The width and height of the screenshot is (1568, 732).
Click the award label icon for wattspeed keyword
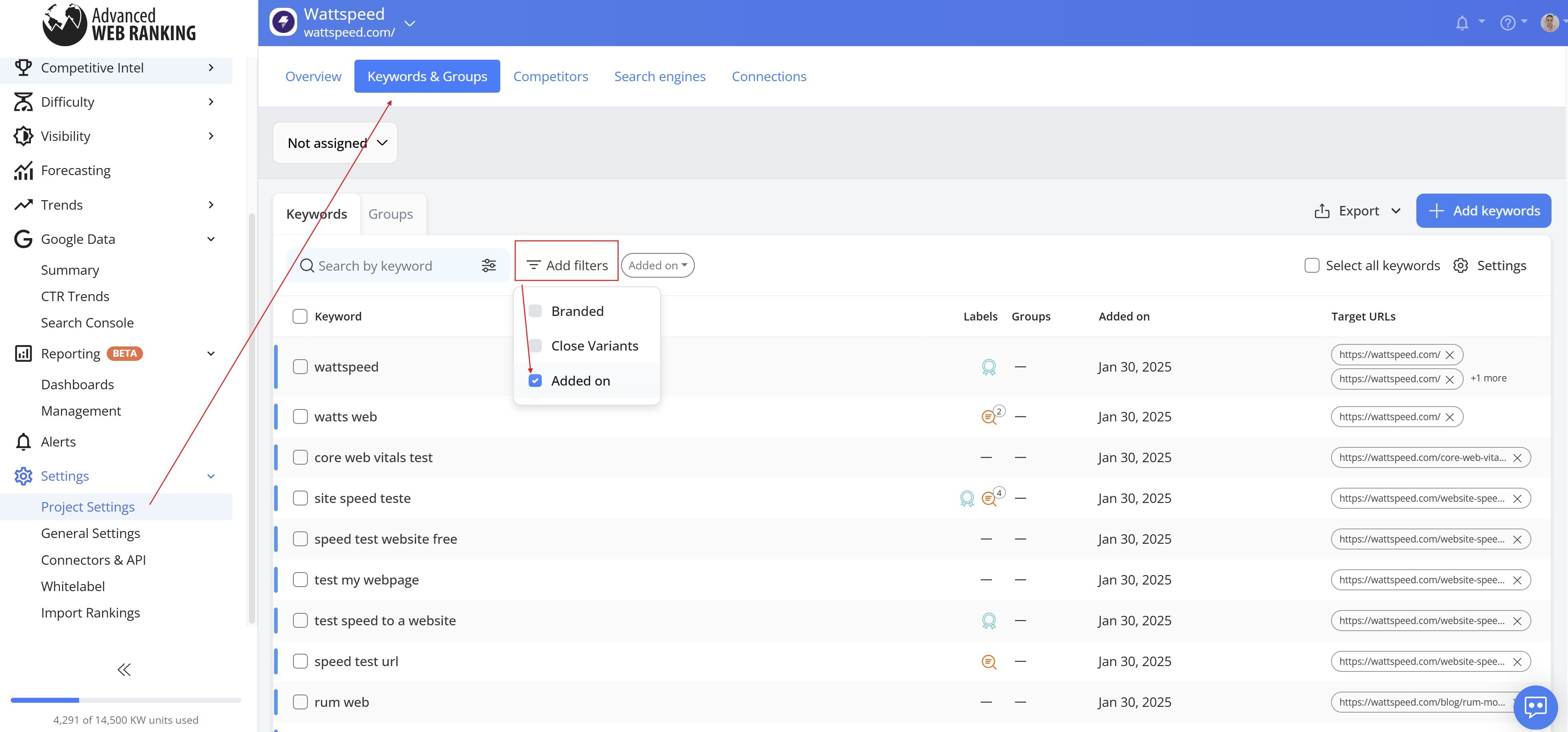(x=989, y=367)
